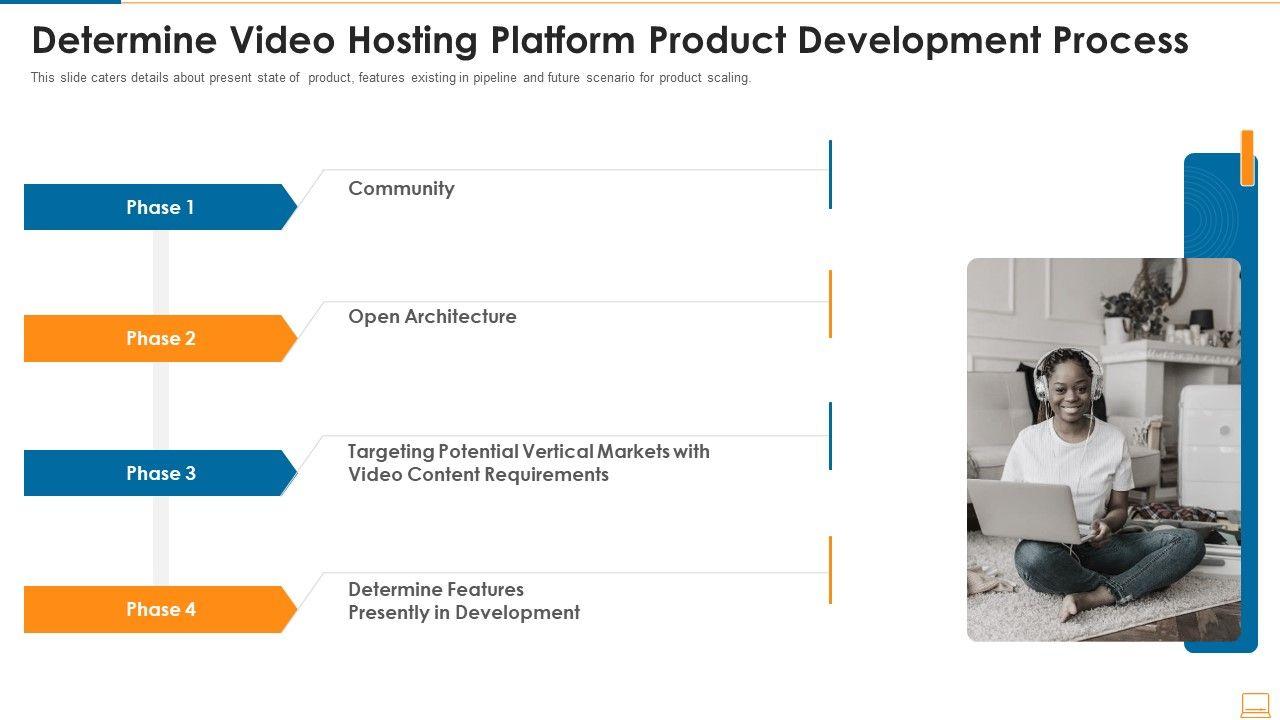Viewport: 1280px width, 720px height.
Task: Click the small orange accent bar above the photo
Action: [x=1247, y=158]
